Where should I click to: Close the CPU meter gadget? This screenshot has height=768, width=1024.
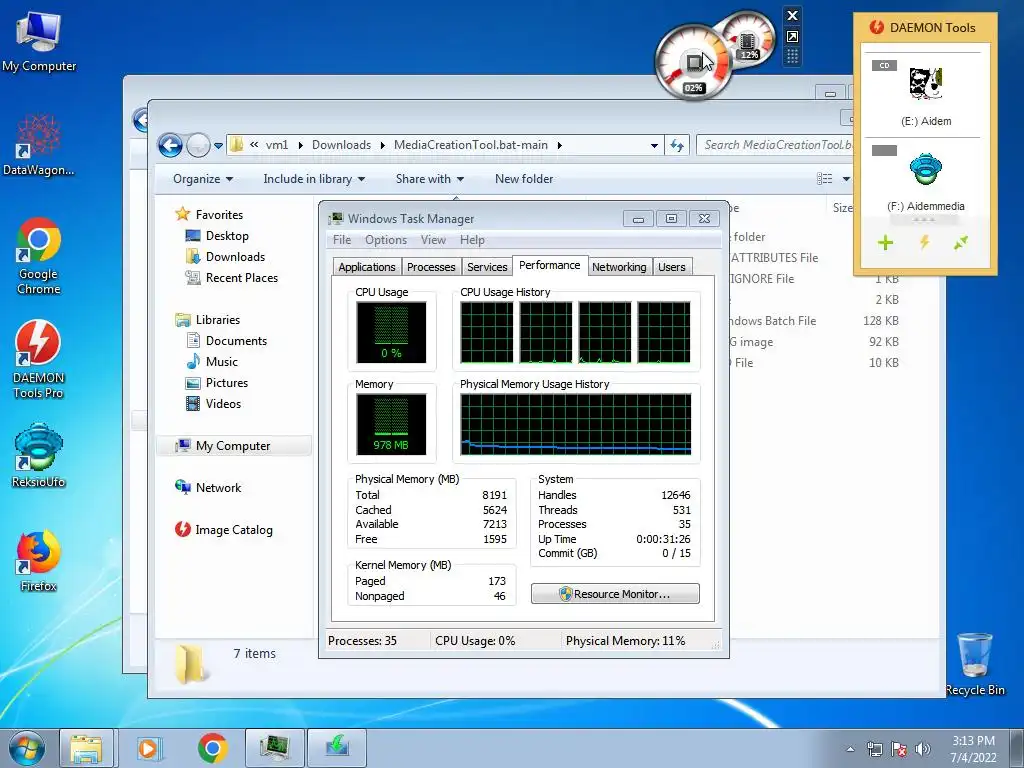click(x=792, y=16)
